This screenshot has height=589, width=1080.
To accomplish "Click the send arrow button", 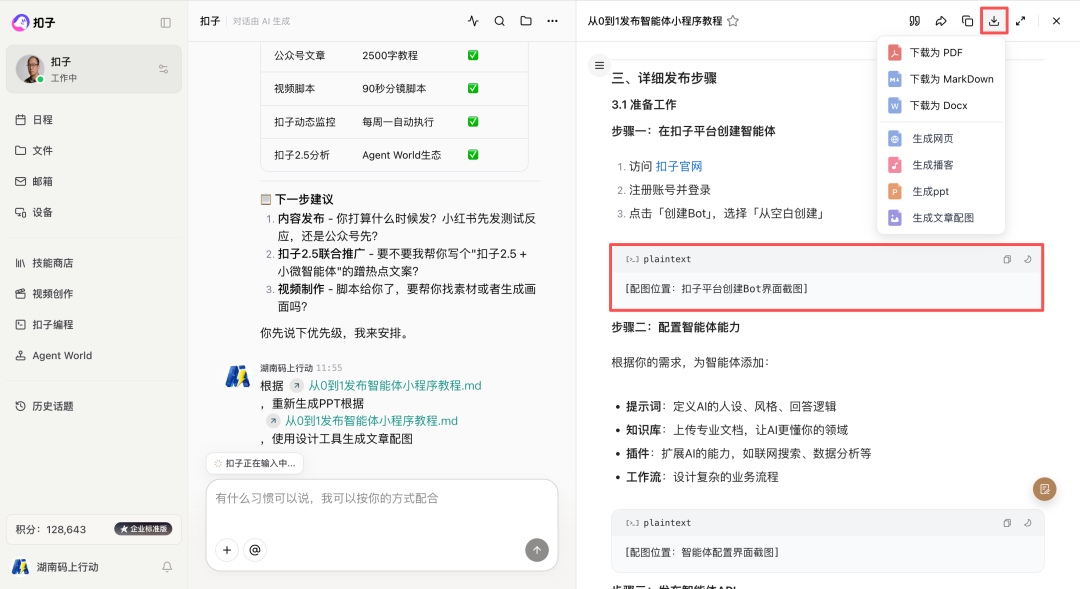I will coord(537,550).
